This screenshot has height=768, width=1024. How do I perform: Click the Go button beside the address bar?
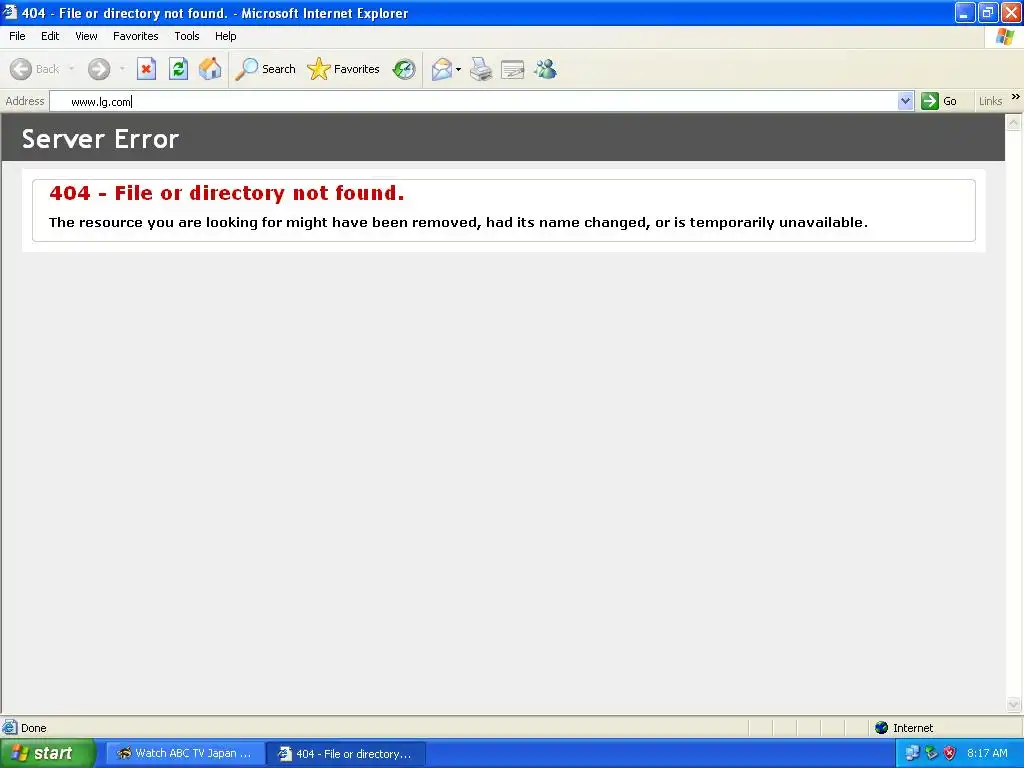coord(939,101)
